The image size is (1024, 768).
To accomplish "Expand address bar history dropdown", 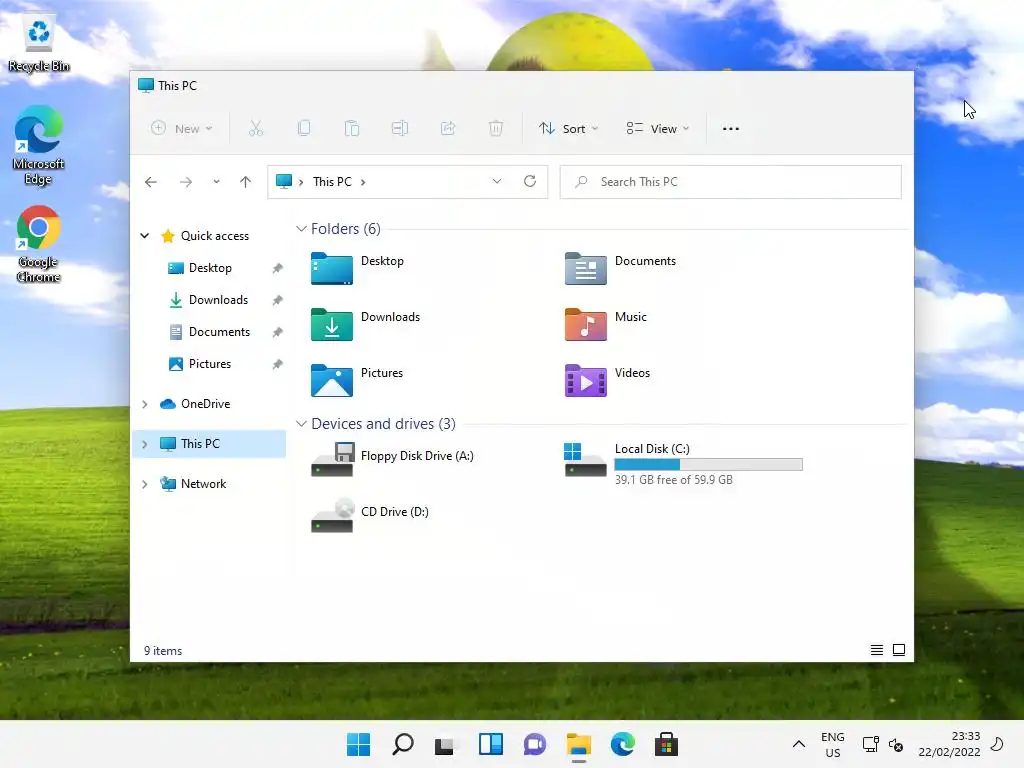I will tap(496, 181).
